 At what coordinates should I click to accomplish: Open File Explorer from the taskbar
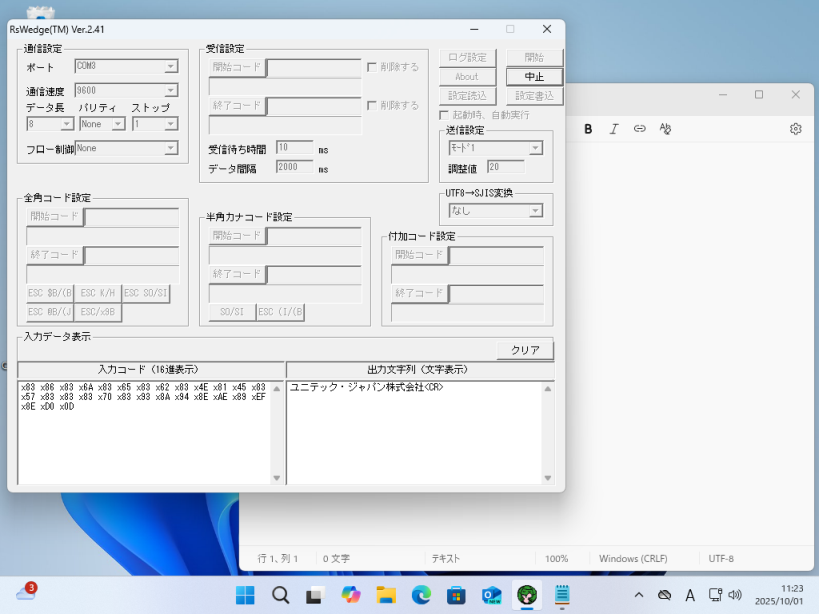(x=386, y=595)
